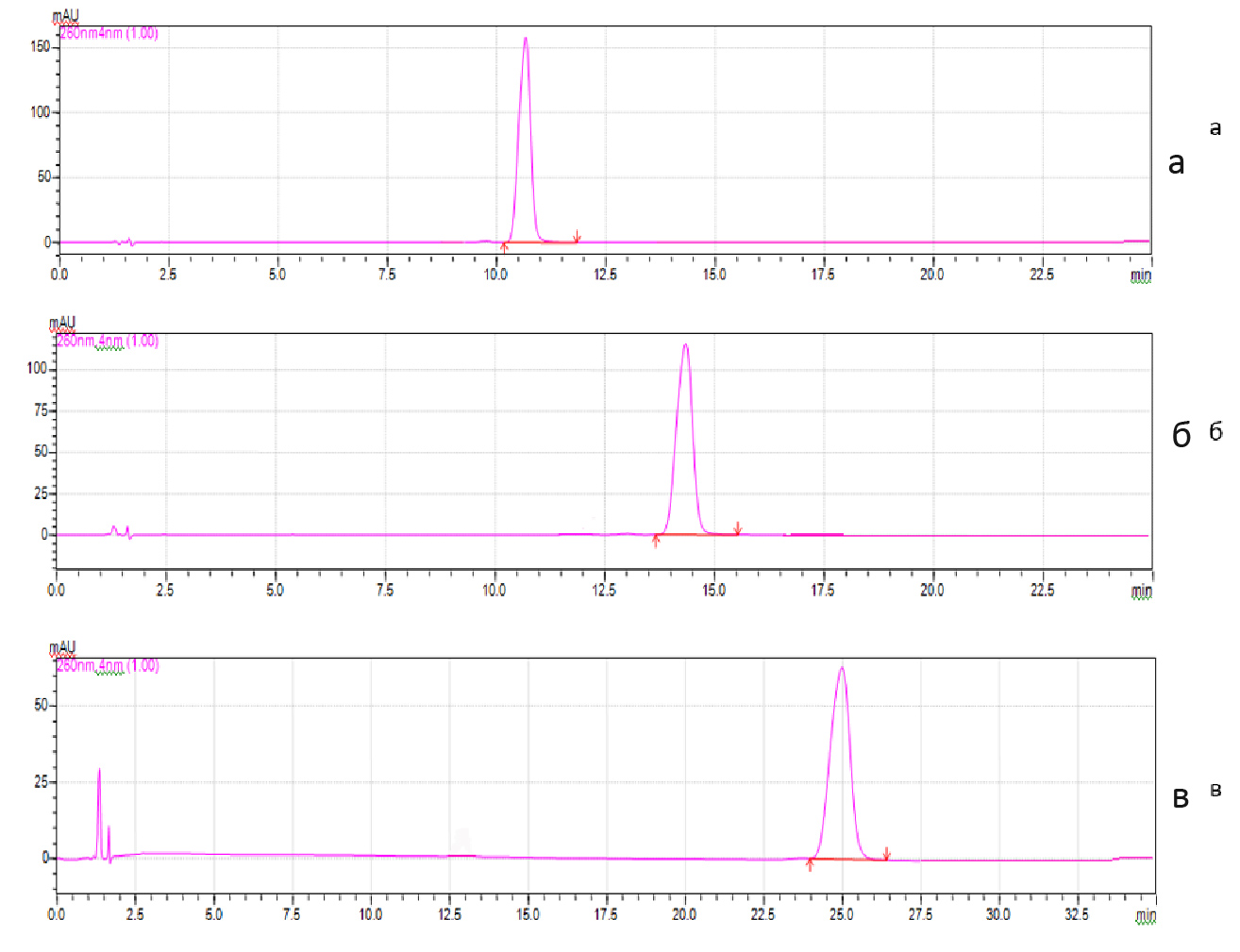1240x952 pixels.
Task: Click the min axis label of middle chart
Action: [1141, 592]
